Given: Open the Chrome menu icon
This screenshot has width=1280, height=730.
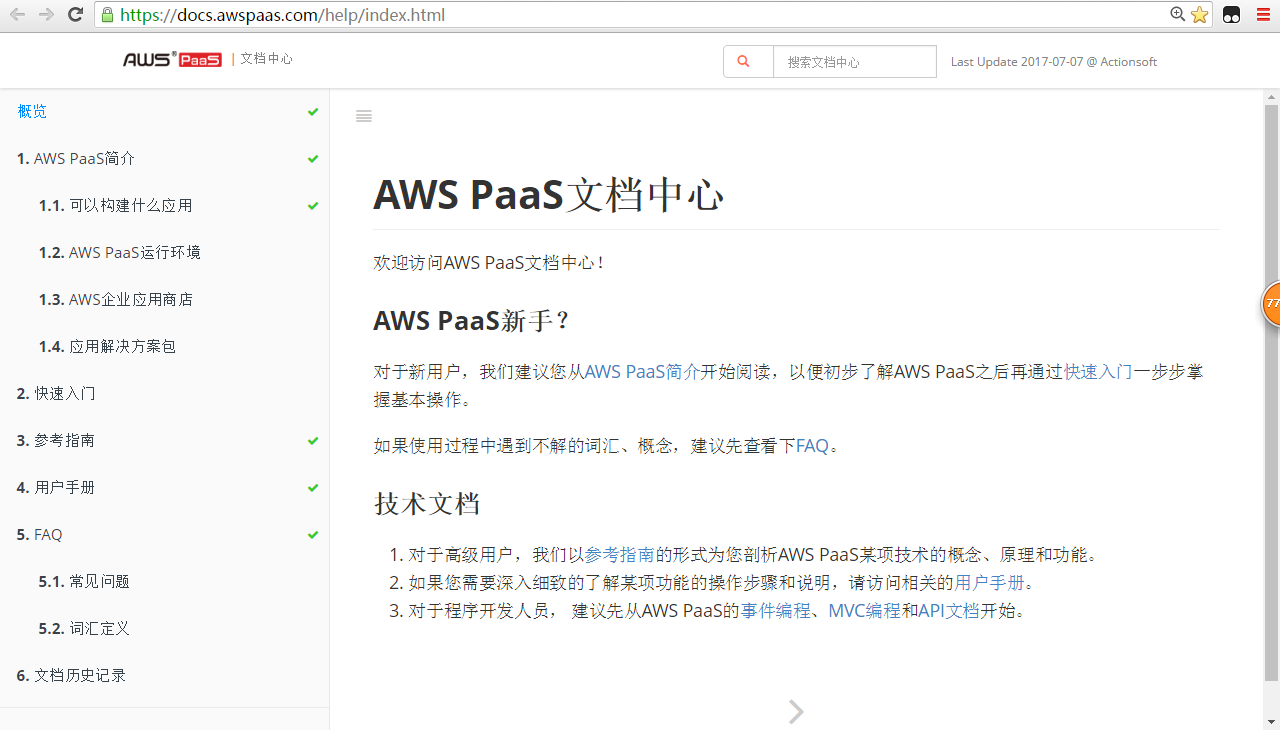Looking at the screenshot, I should click(1263, 15).
